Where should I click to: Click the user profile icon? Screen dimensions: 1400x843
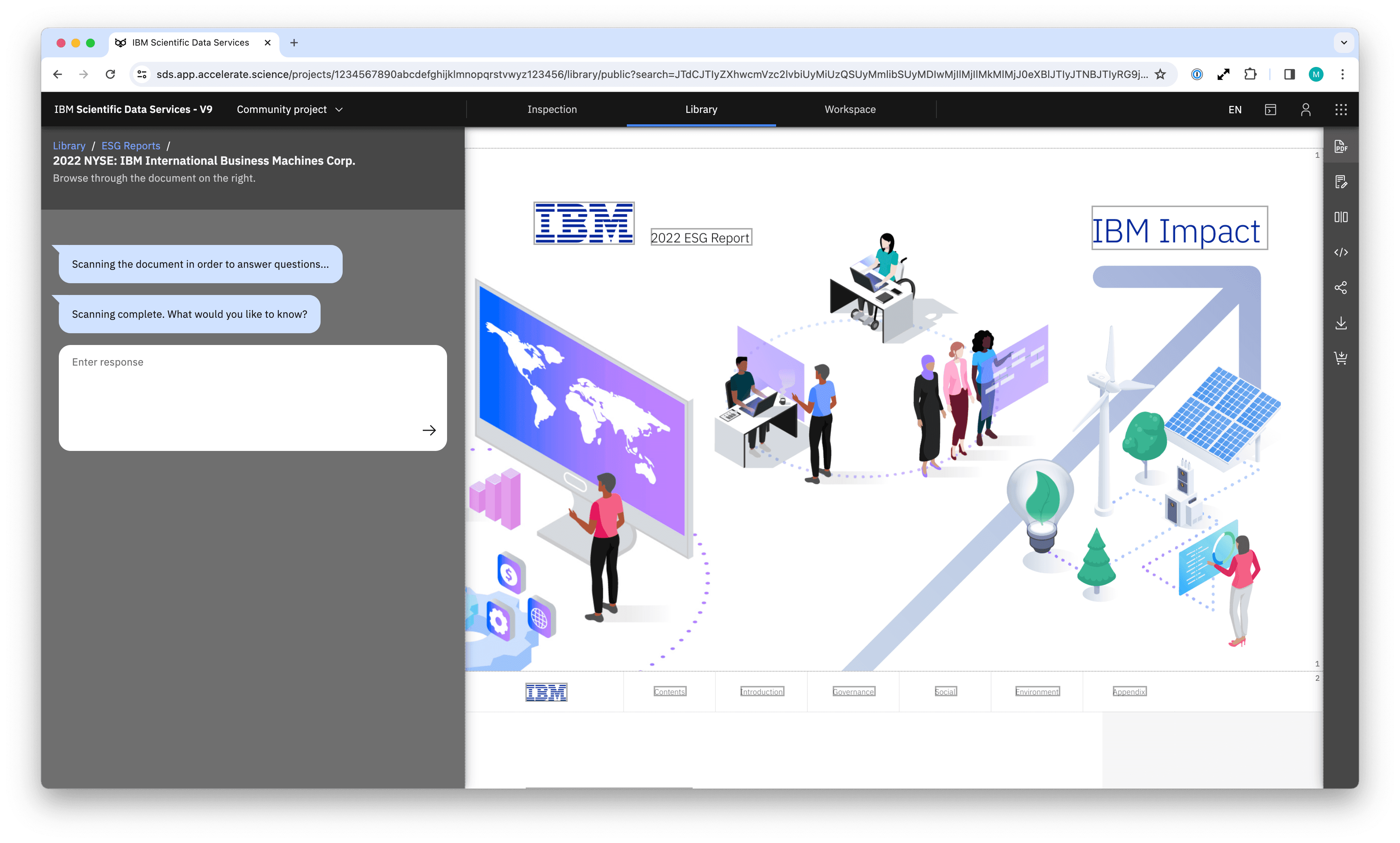tap(1305, 110)
